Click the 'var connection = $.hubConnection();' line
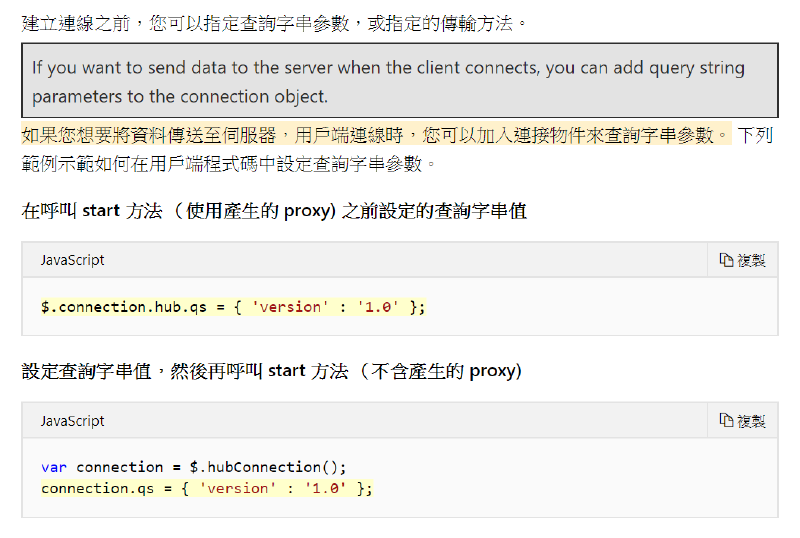Screen dimensions: 800x538 click(195, 467)
